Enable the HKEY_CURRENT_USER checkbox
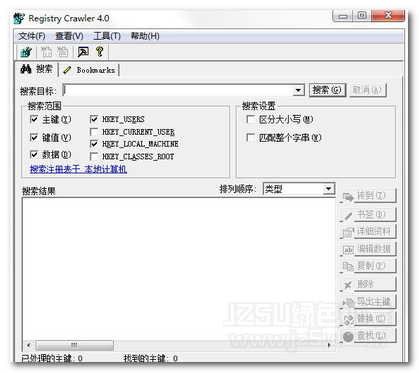Viewport: 419px width, 373px height. 94,132
